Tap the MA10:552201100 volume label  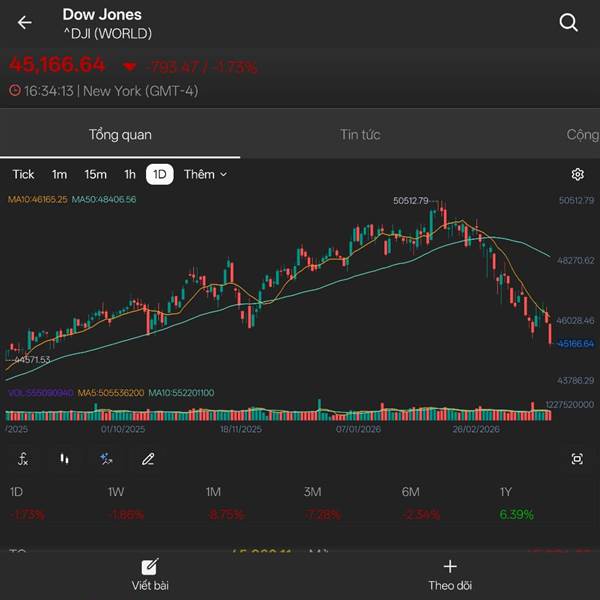pos(181,393)
